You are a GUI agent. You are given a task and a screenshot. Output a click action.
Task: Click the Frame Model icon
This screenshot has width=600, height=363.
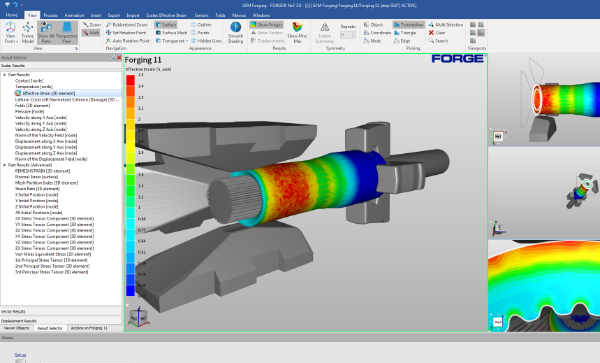(28, 32)
